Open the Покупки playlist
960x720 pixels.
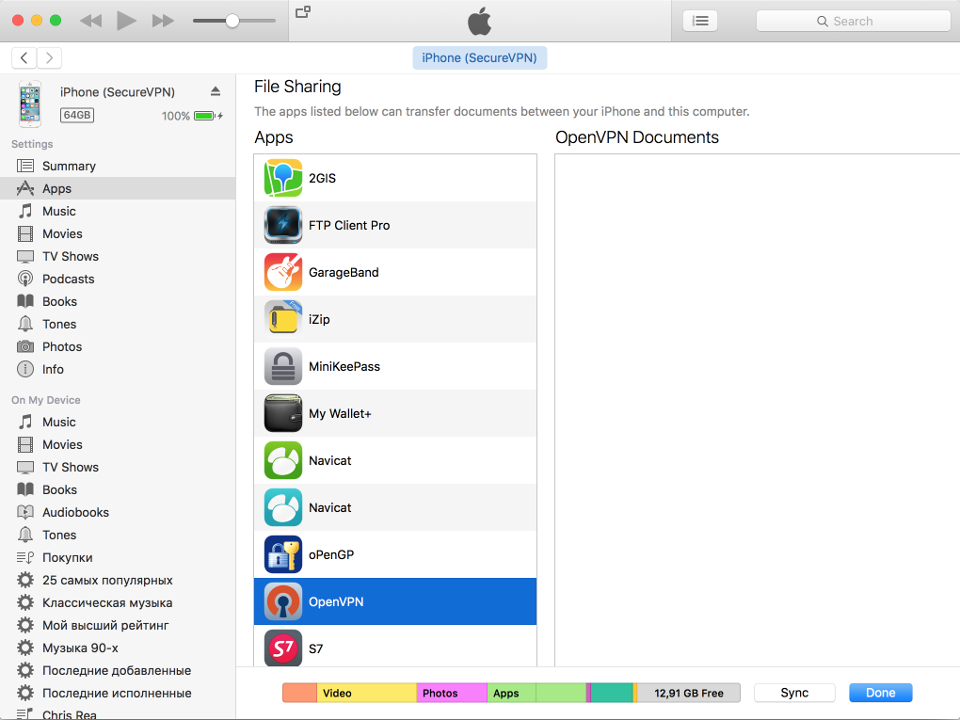pyautogui.click(x=118, y=558)
